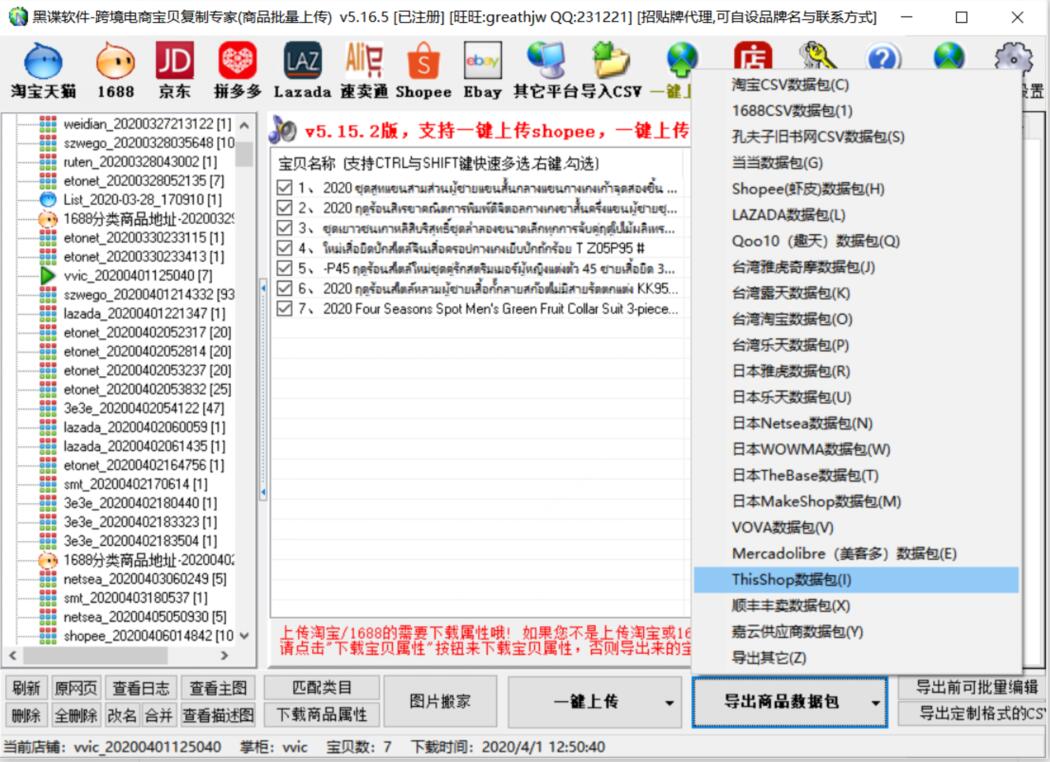Click the 查看描述图 button
This screenshot has height=762, width=1050.
pyautogui.click(x=218, y=715)
